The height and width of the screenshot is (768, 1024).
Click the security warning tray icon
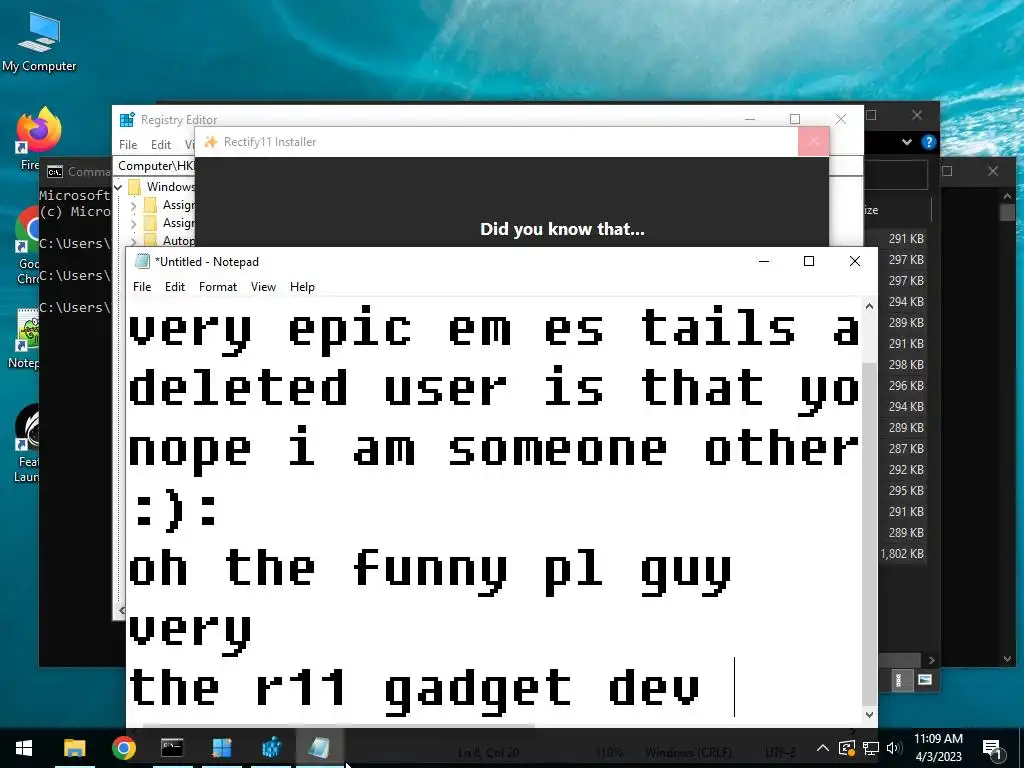tap(846, 748)
